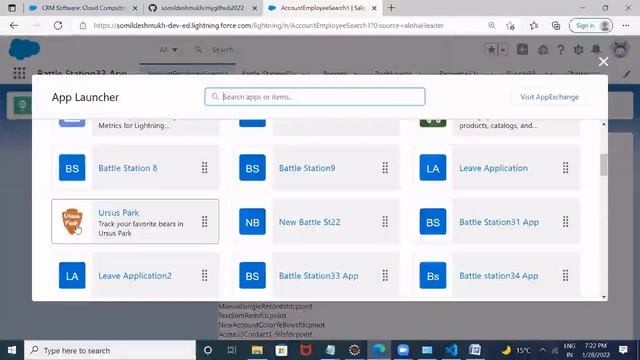
Task: Click drag handle on Battle Station33 App tile
Action: [385, 276]
